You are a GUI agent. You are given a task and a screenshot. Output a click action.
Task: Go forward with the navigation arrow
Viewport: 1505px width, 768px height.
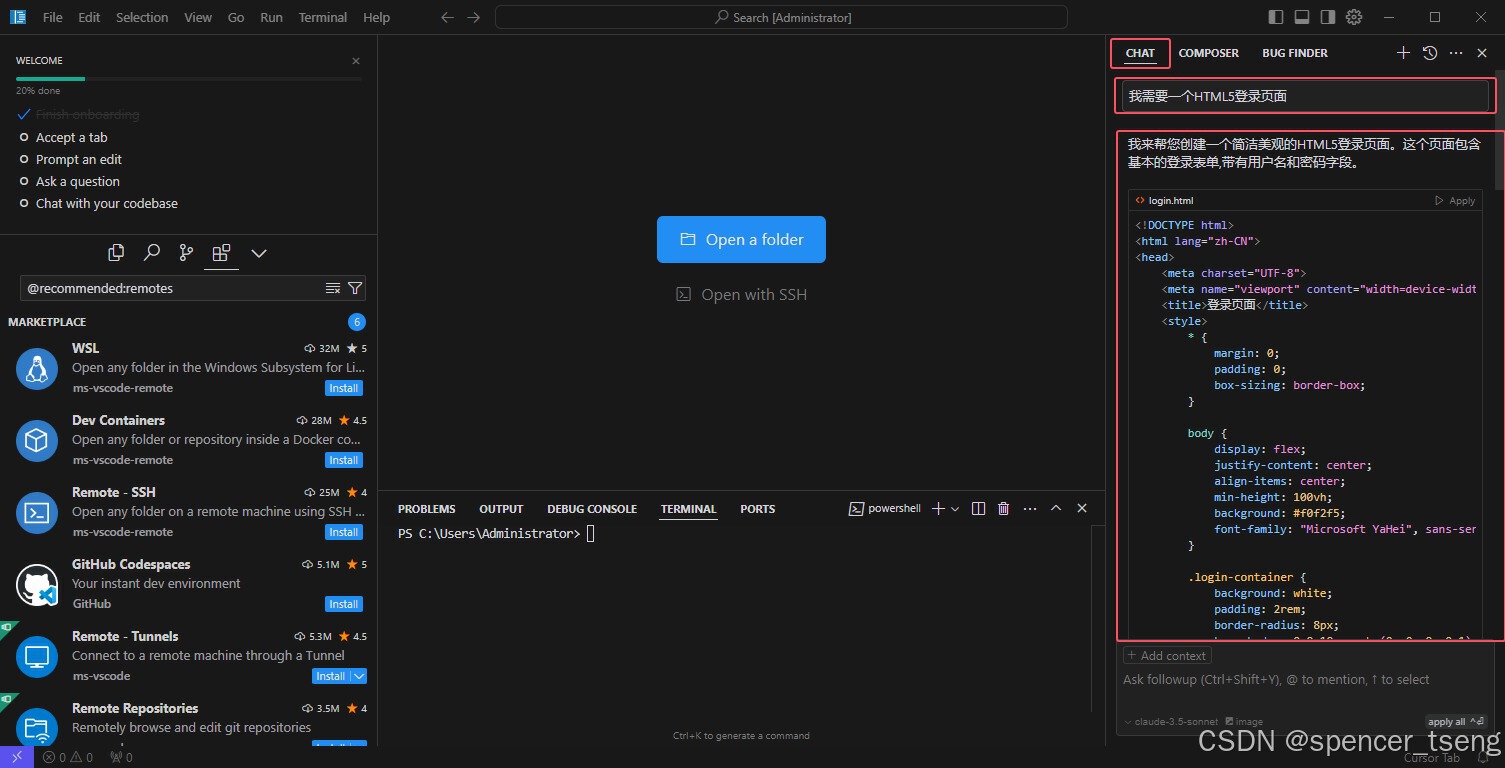pos(474,17)
